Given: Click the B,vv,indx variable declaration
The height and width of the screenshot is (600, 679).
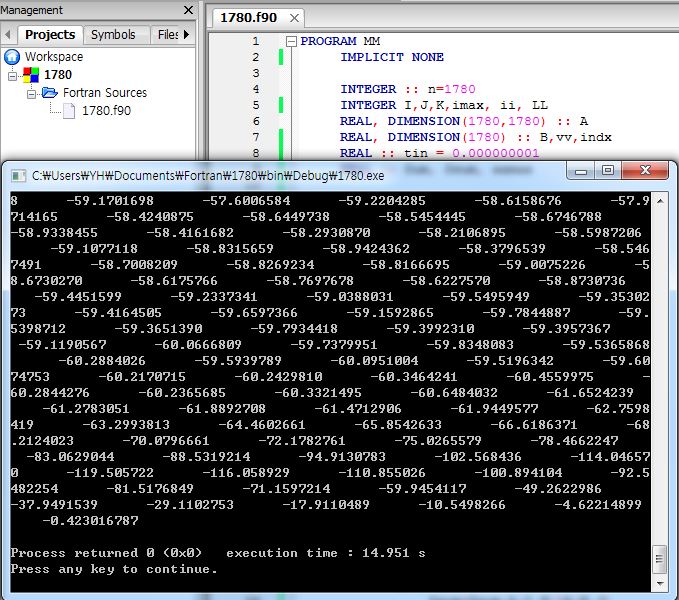Looking at the screenshot, I should pos(576,137).
